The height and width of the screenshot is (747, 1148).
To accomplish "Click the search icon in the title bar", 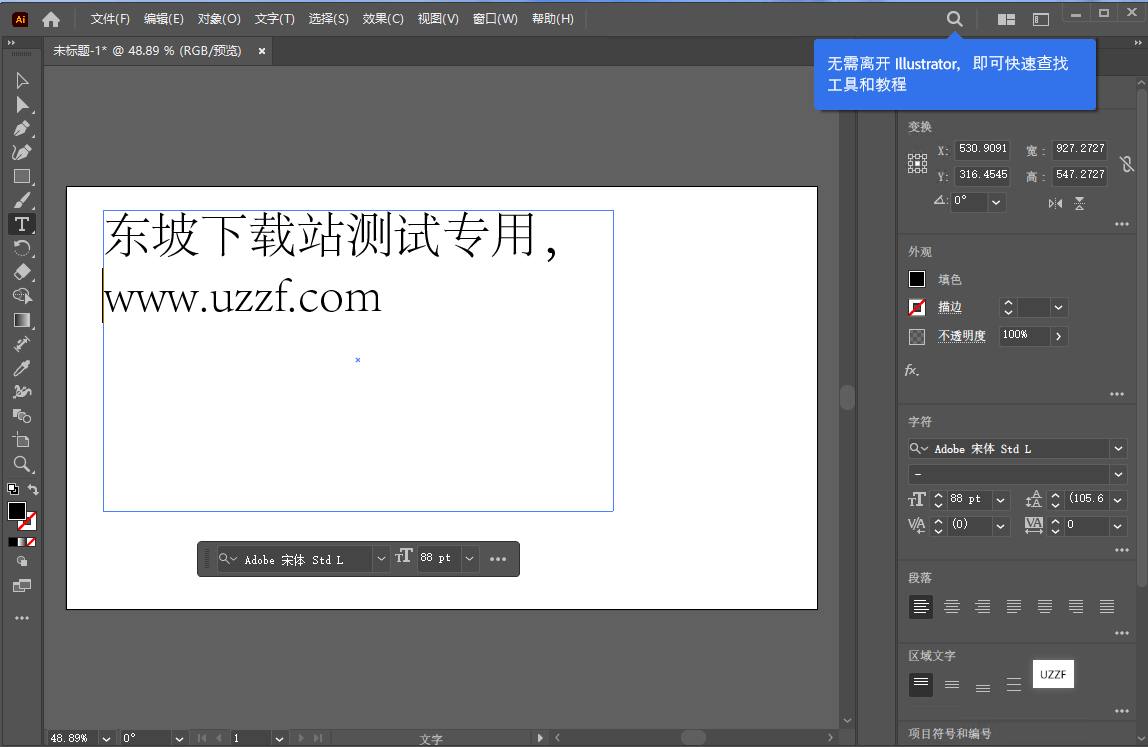I will [953, 18].
